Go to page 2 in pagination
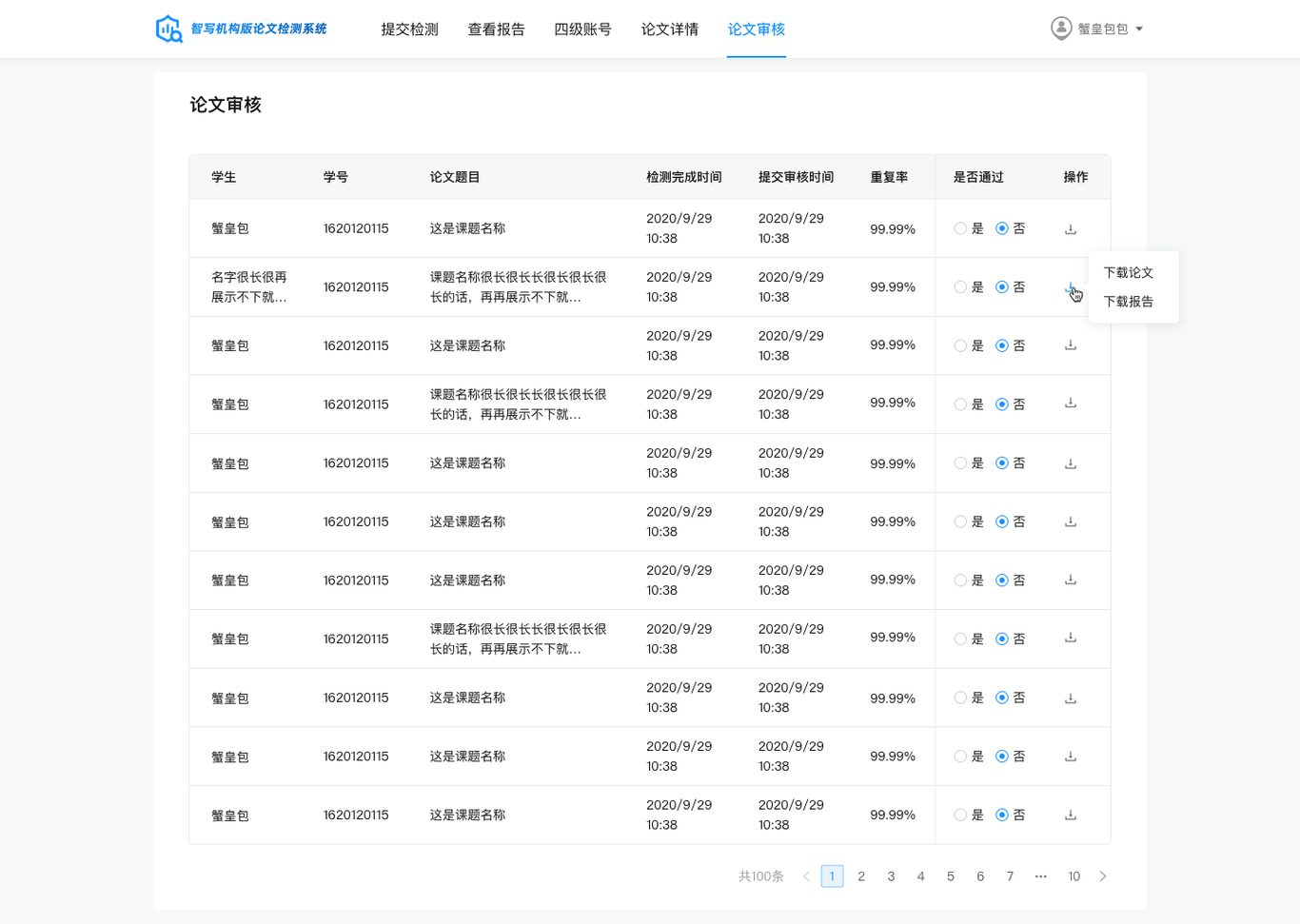Image resolution: width=1300 pixels, height=924 pixels. (861, 876)
